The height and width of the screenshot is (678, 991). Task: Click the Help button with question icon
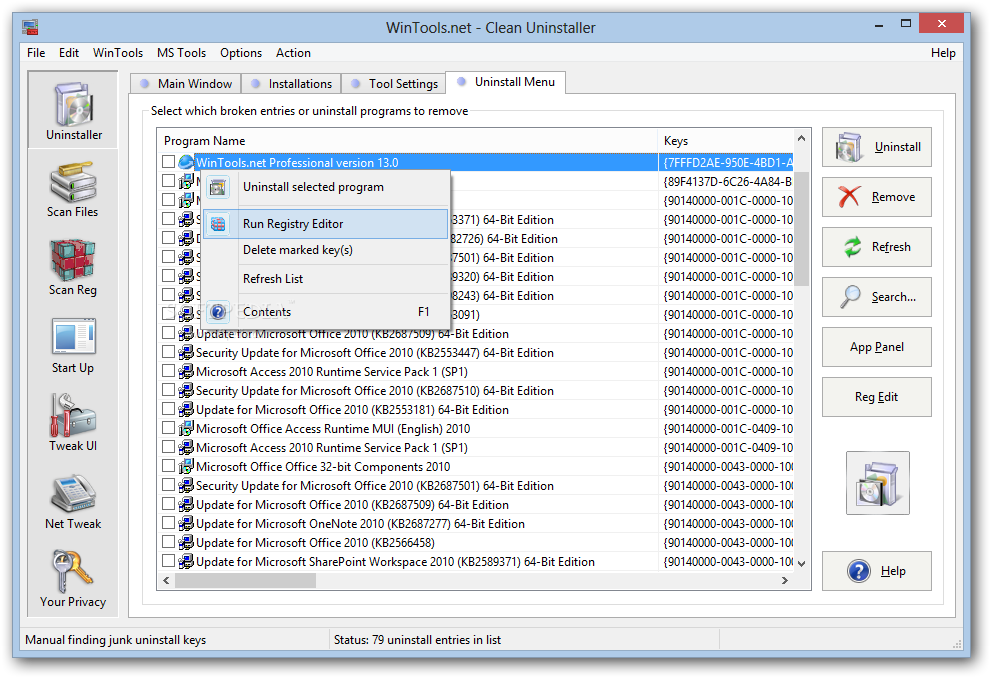[x=877, y=571]
